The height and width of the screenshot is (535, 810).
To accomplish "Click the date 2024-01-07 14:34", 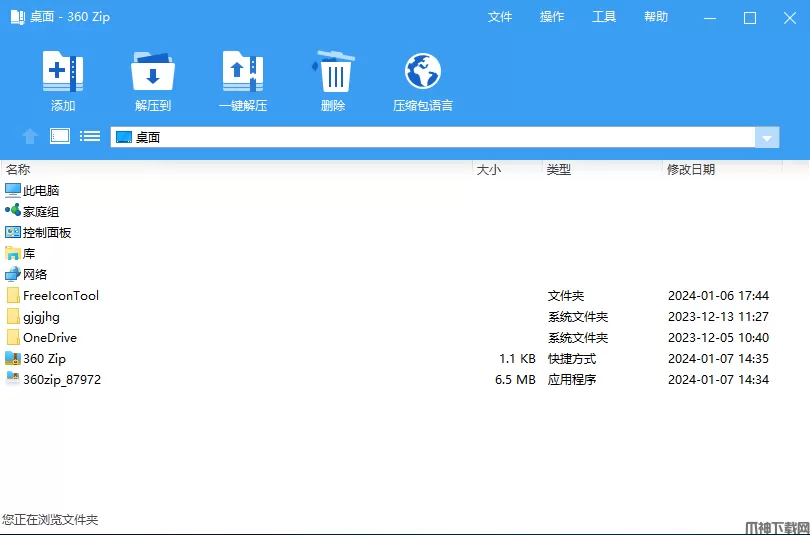I will (719, 380).
